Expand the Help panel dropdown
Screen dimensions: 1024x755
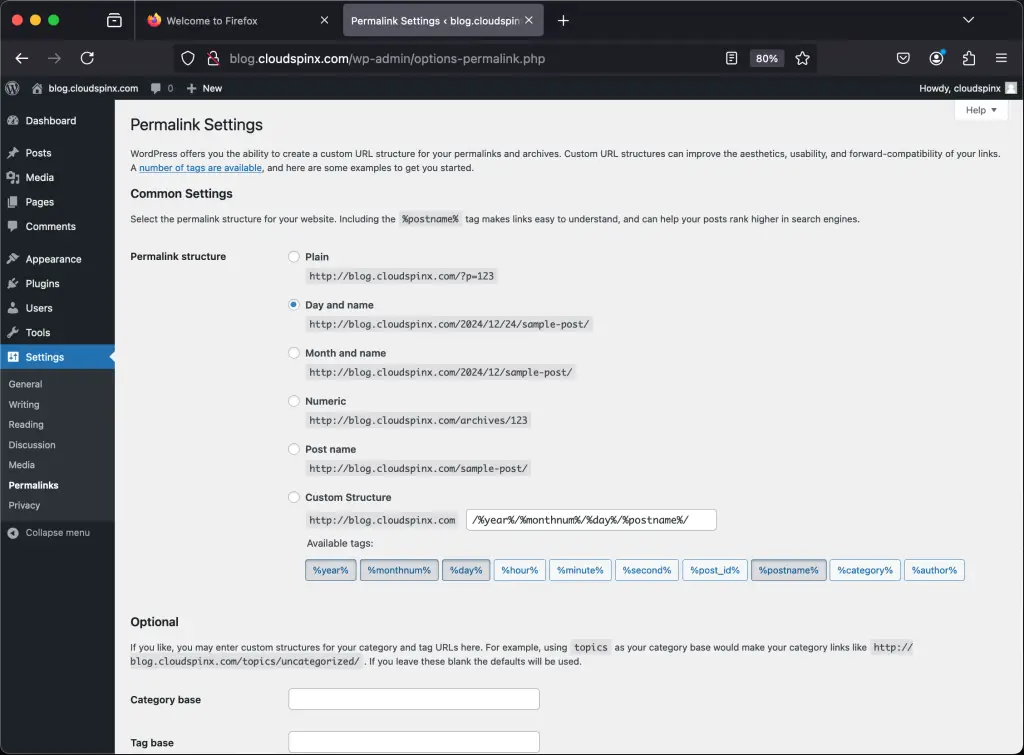pos(981,110)
